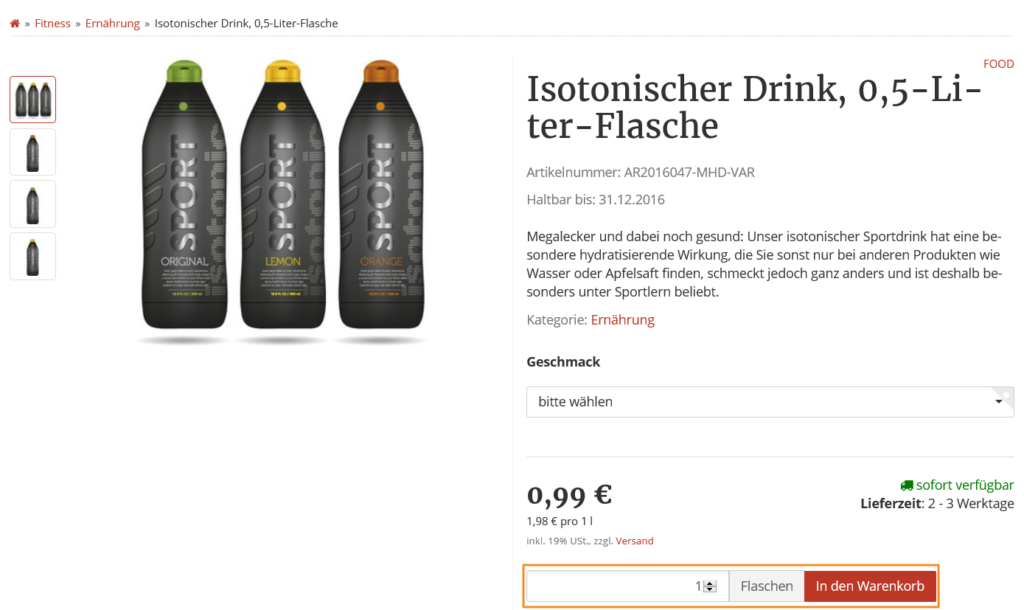
Task: Click the FOOD tag label
Action: tap(998, 64)
